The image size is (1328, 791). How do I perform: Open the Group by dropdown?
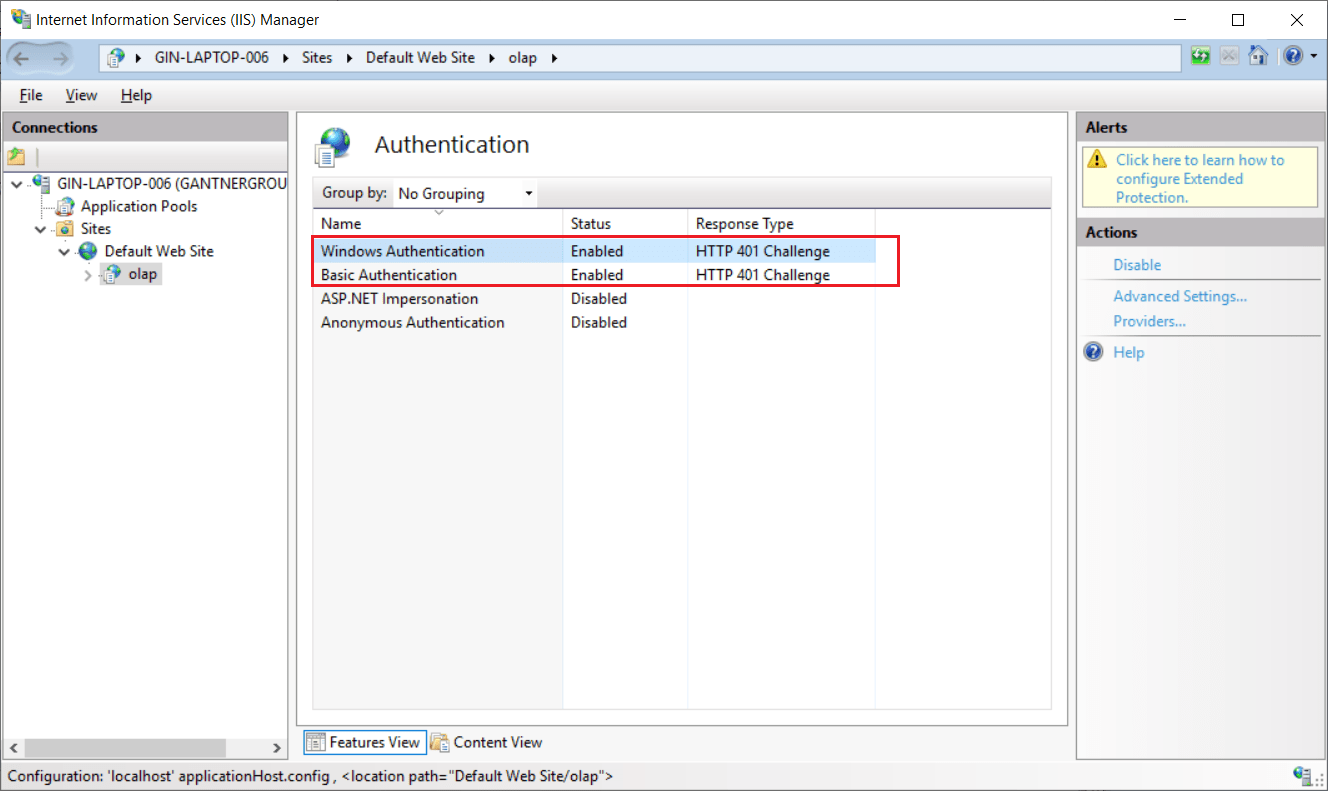[x=465, y=193]
